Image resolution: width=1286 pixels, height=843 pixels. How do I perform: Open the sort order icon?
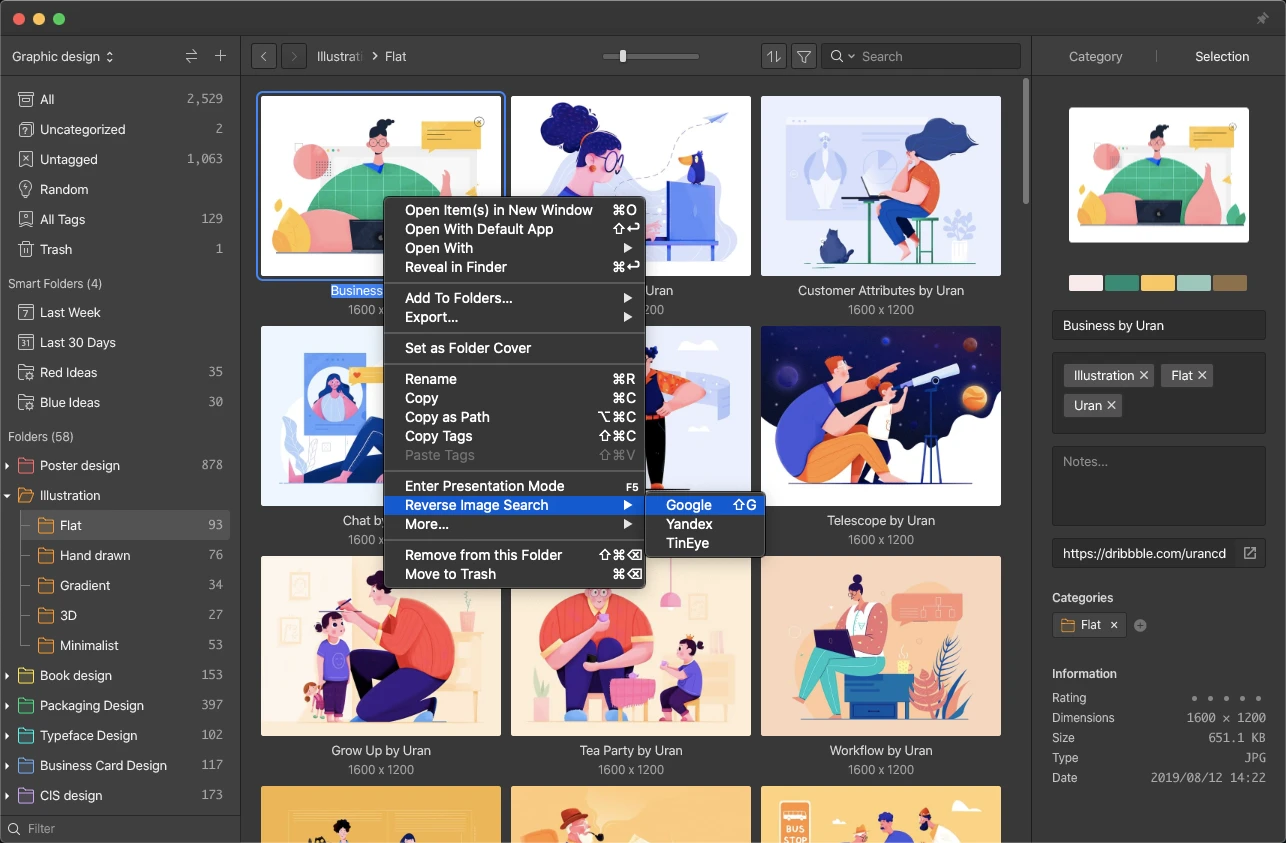pyautogui.click(x=773, y=57)
